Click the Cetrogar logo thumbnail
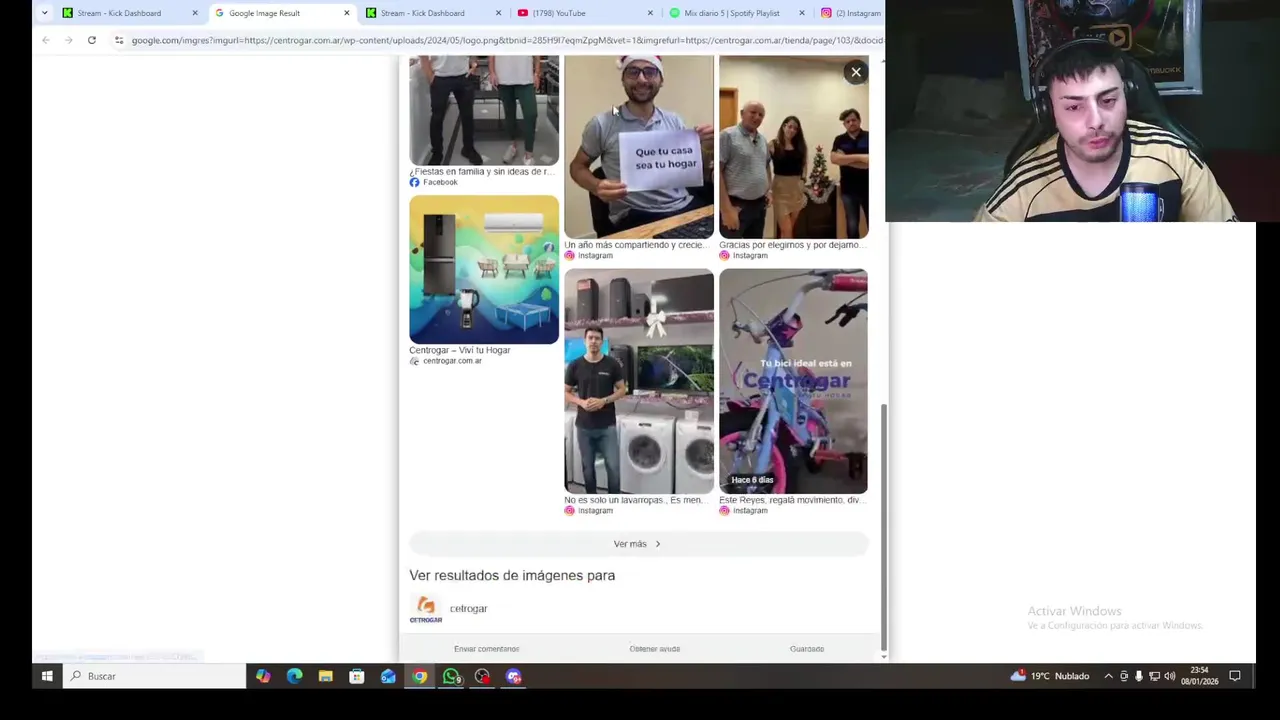1280x720 pixels. point(426,609)
